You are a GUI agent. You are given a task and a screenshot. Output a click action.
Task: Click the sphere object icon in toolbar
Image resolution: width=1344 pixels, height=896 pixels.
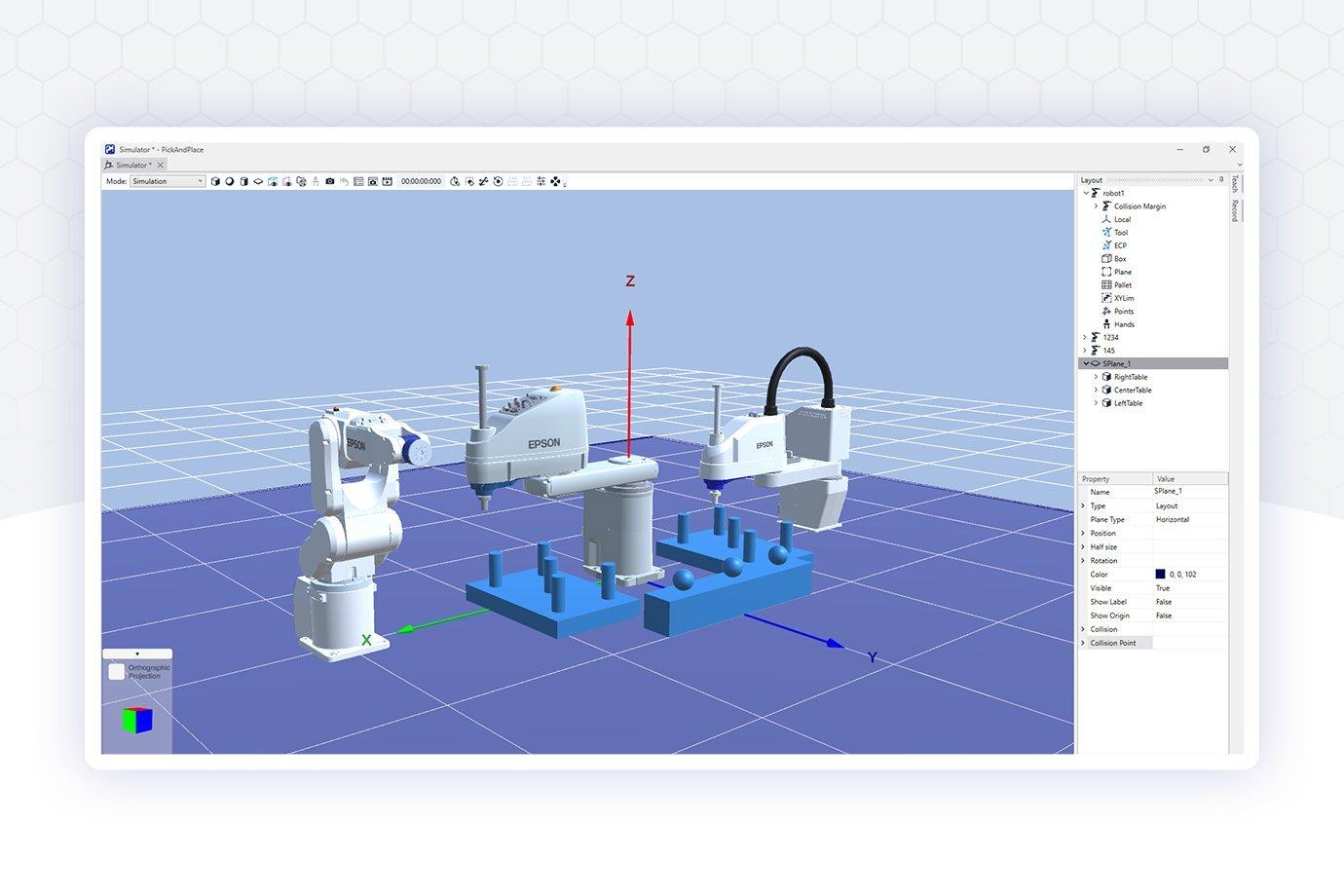[x=230, y=181]
